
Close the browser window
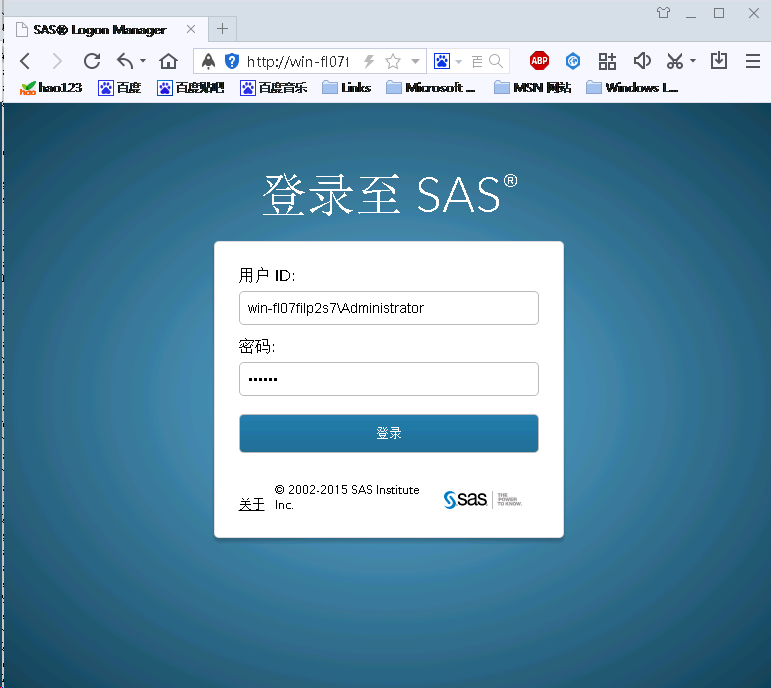coord(753,13)
